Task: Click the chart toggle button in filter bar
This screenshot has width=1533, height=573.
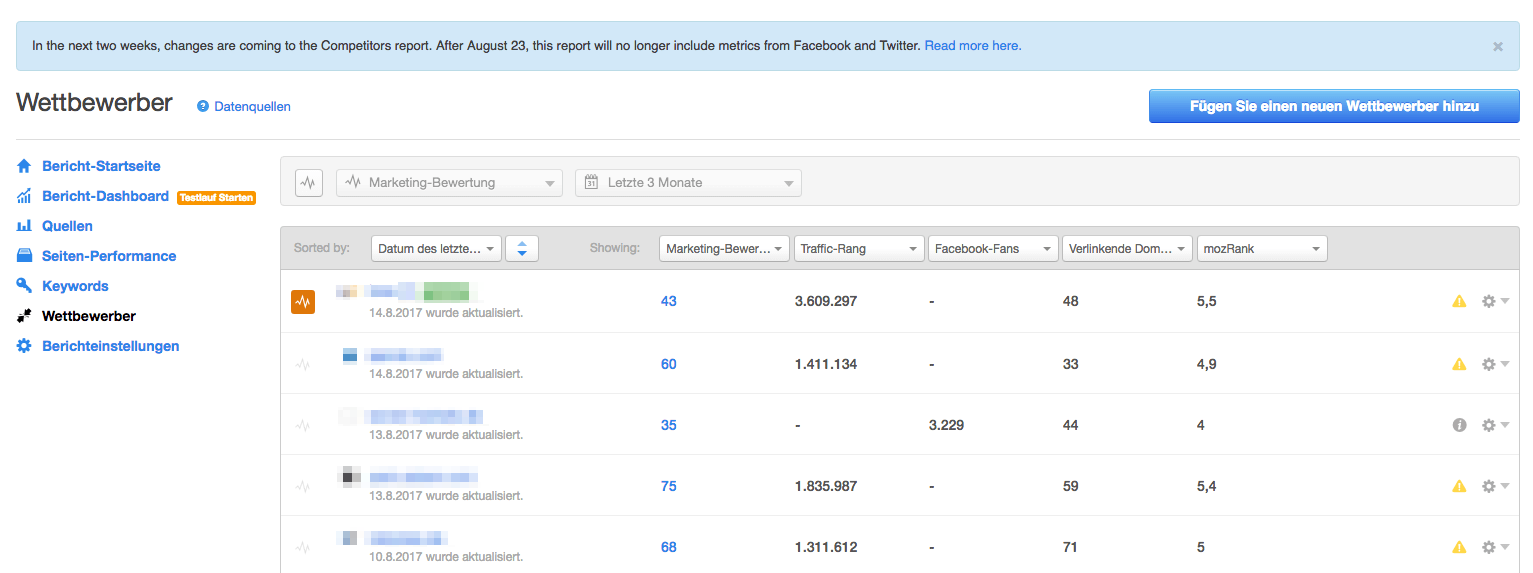Action: click(x=309, y=183)
